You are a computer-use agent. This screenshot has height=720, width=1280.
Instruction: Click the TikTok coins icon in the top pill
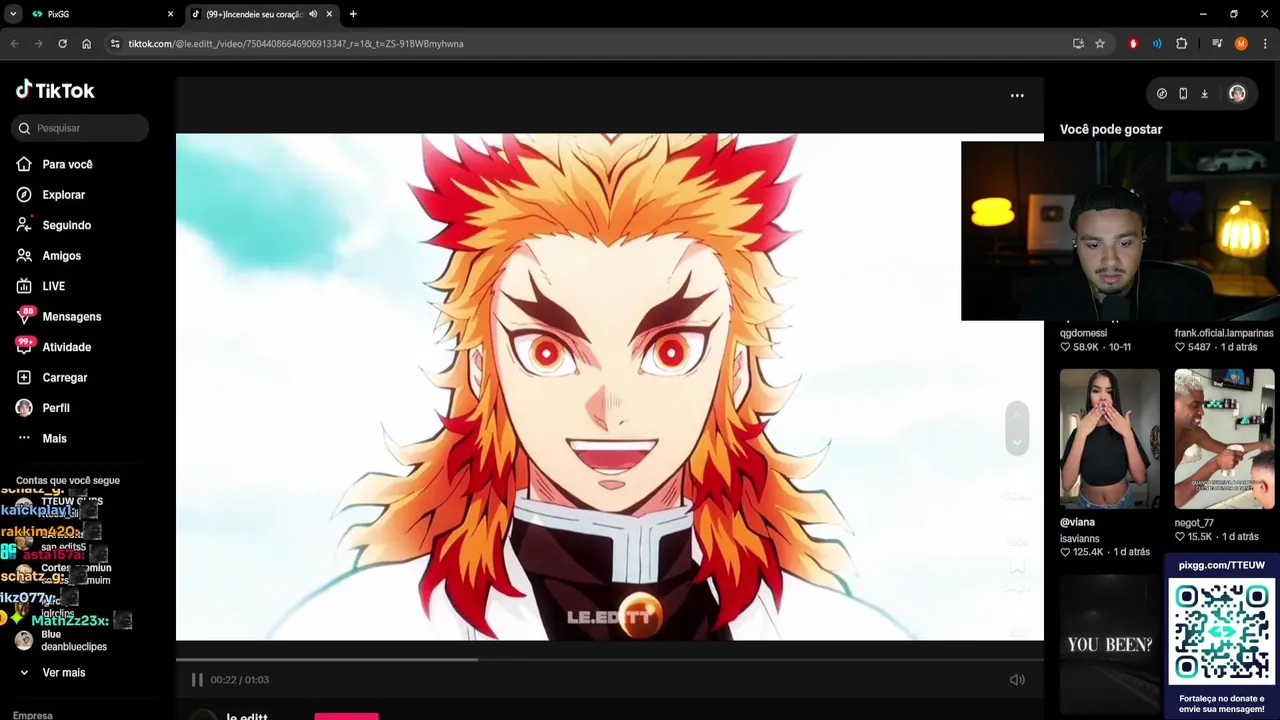1161,94
